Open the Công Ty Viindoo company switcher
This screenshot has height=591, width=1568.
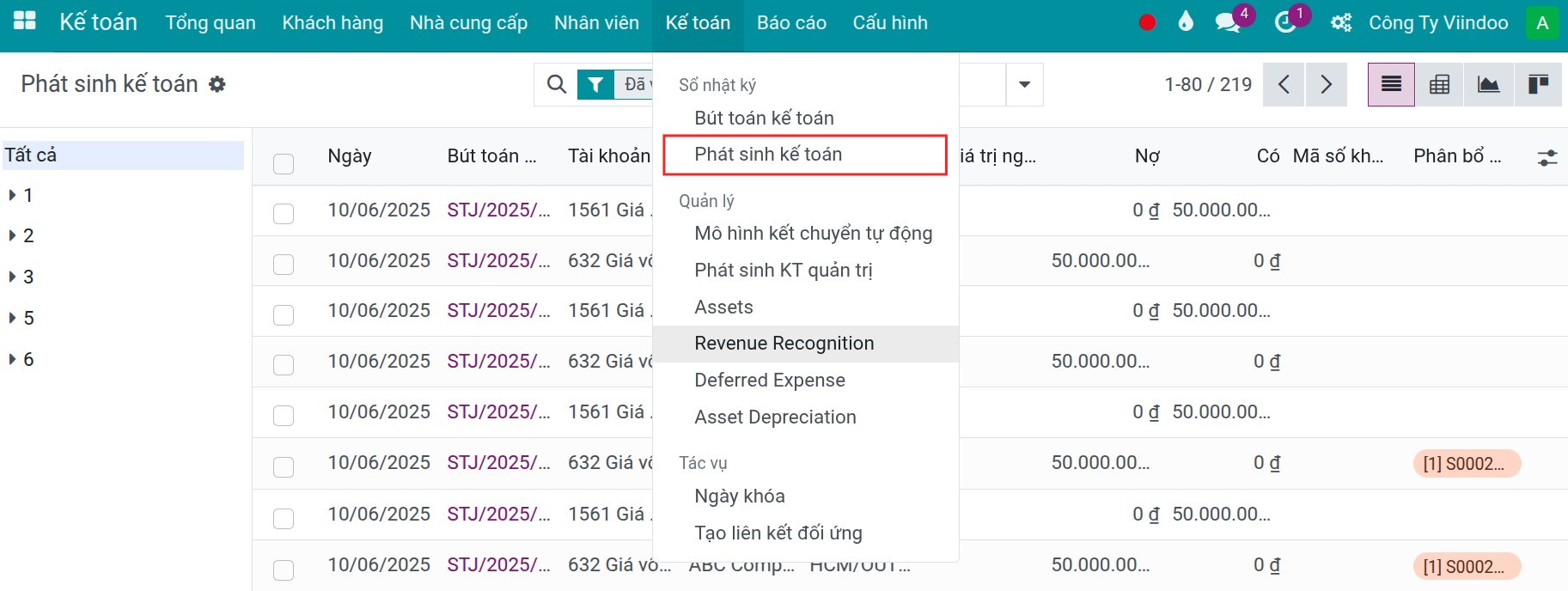click(1438, 22)
